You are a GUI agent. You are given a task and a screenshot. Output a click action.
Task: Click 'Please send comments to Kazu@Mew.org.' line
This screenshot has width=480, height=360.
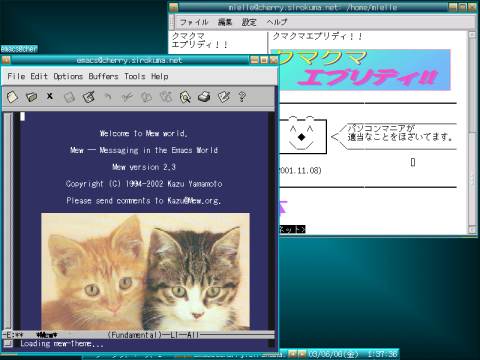pyautogui.click(x=143, y=200)
